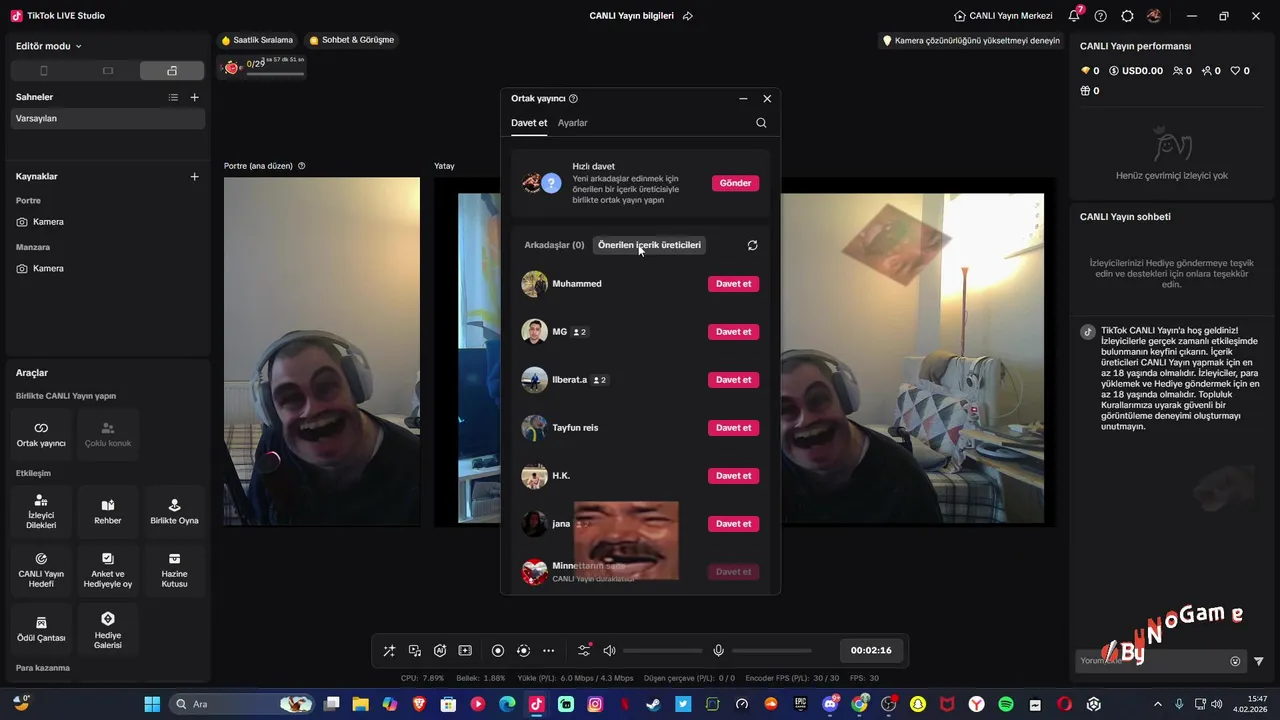This screenshot has height=720, width=1280.
Task: Search co-hosts with magnifier icon
Action: tap(761, 123)
